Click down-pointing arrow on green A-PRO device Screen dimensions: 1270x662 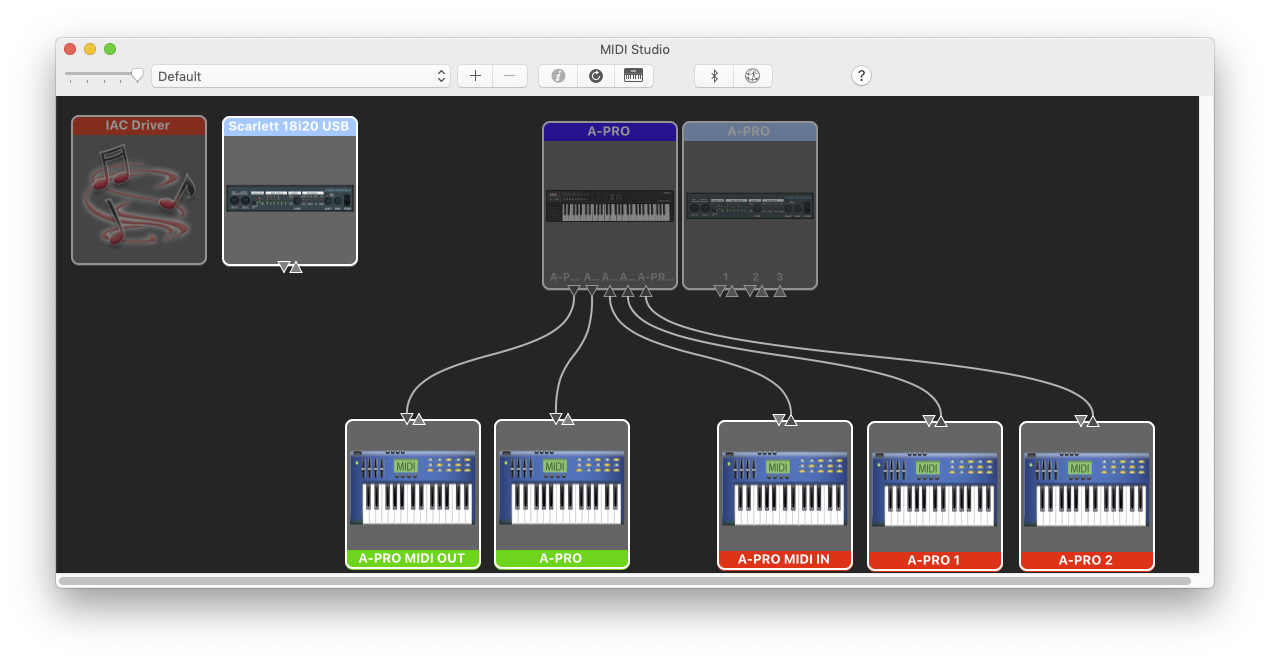click(556, 419)
